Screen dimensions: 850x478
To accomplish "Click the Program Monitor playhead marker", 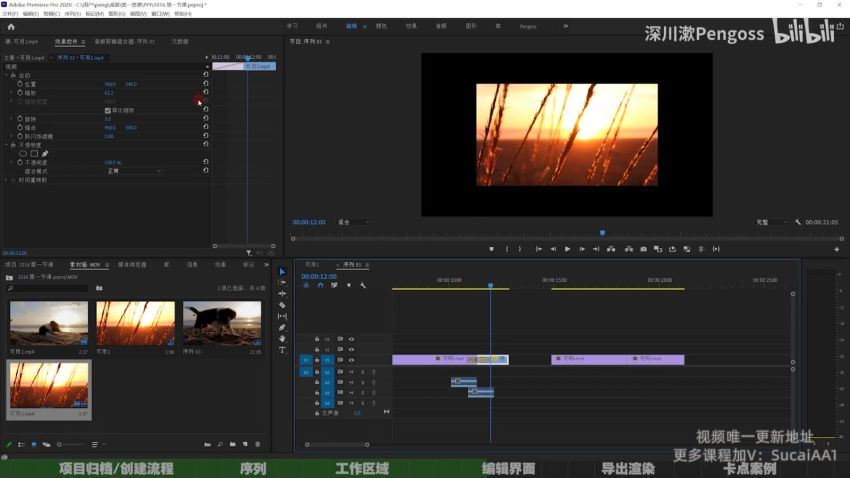I will pos(602,233).
